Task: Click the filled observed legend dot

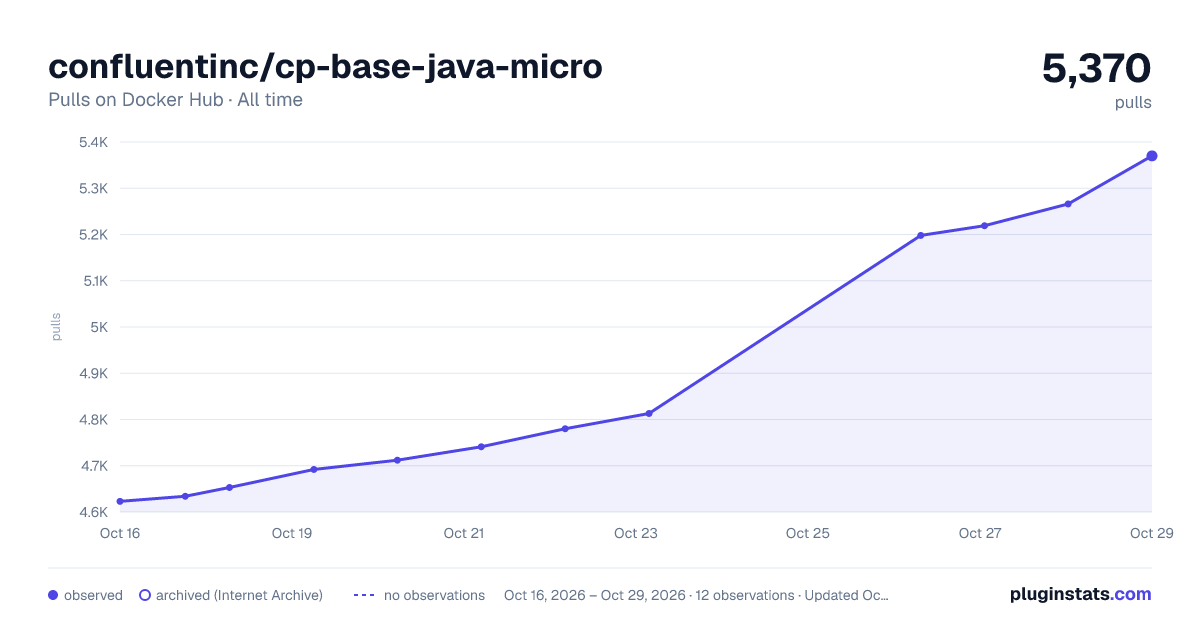Action: pos(53,595)
